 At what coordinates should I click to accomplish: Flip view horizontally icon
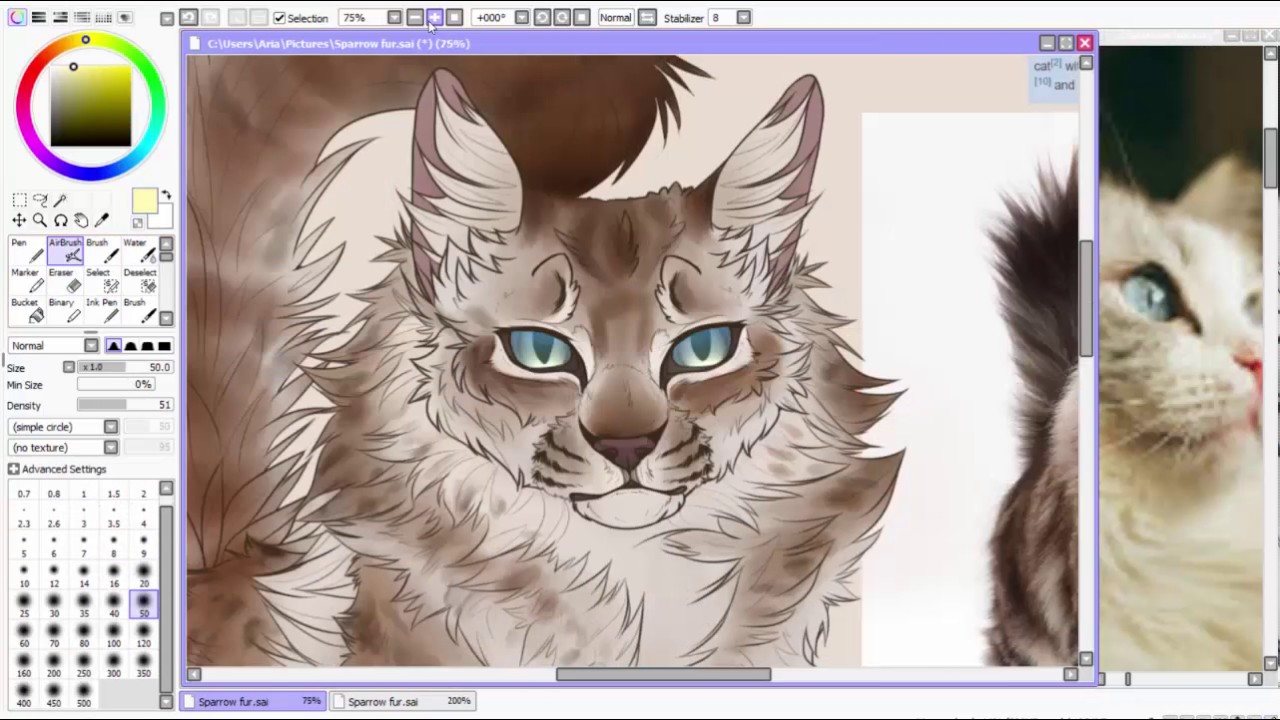tap(647, 17)
